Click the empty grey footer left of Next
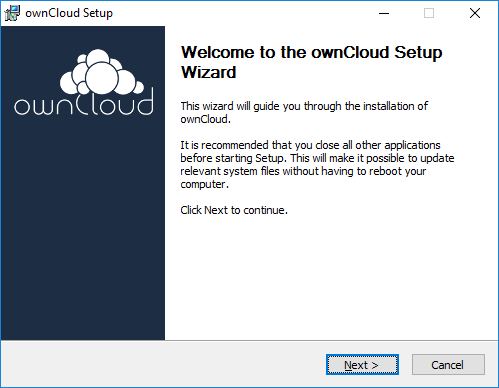499x388 pixels. (x=160, y=364)
